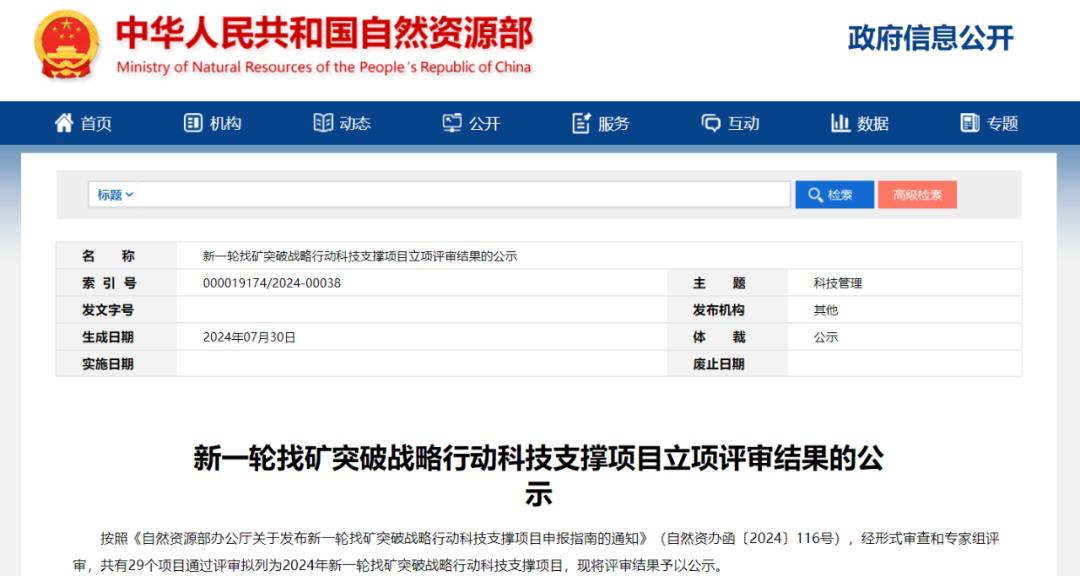Image resolution: width=1080 pixels, height=576 pixels.
Task: Click the 机构 organization icon
Action: coord(193,123)
